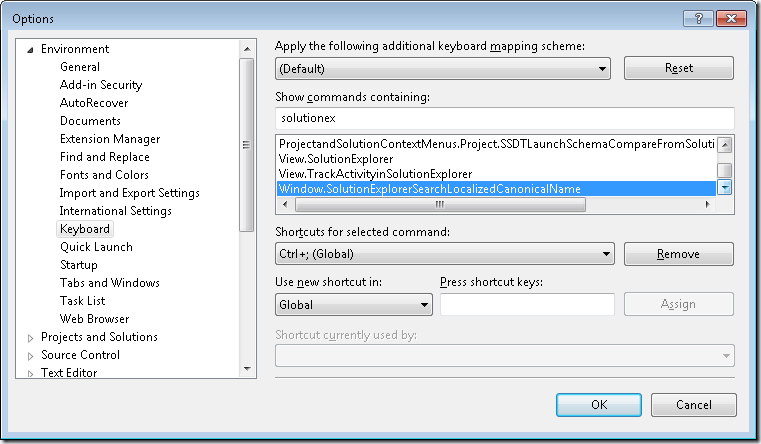Remove the selected Ctrl+; shortcut
The width and height of the screenshot is (761, 444).
pyautogui.click(x=678, y=254)
